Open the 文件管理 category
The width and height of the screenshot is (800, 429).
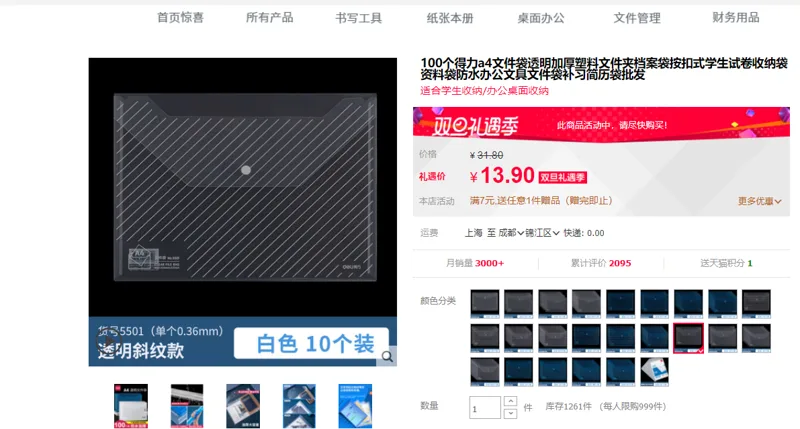pos(637,18)
